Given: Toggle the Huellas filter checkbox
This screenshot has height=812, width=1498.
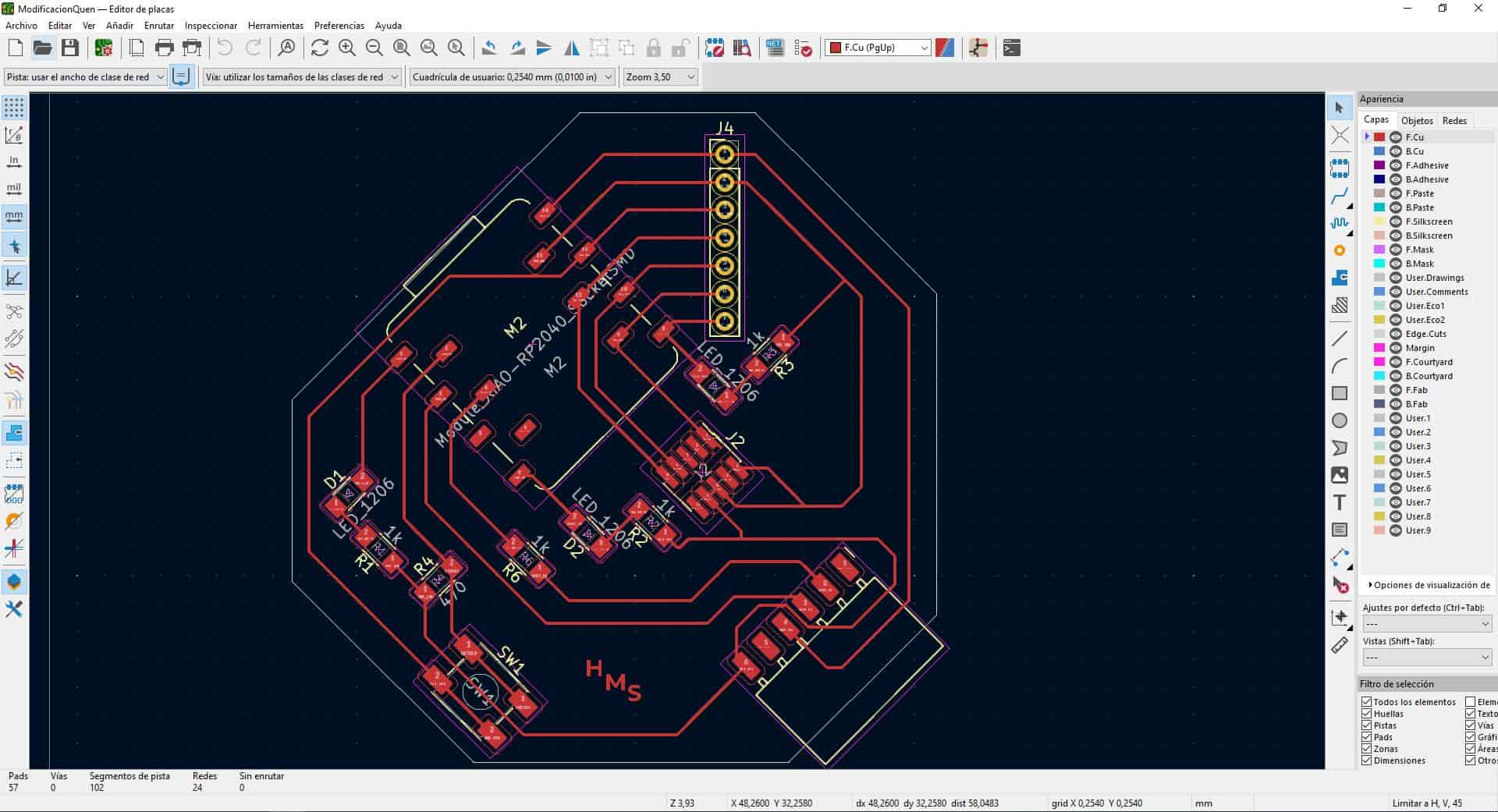Looking at the screenshot, I should tap(1367, 714).
